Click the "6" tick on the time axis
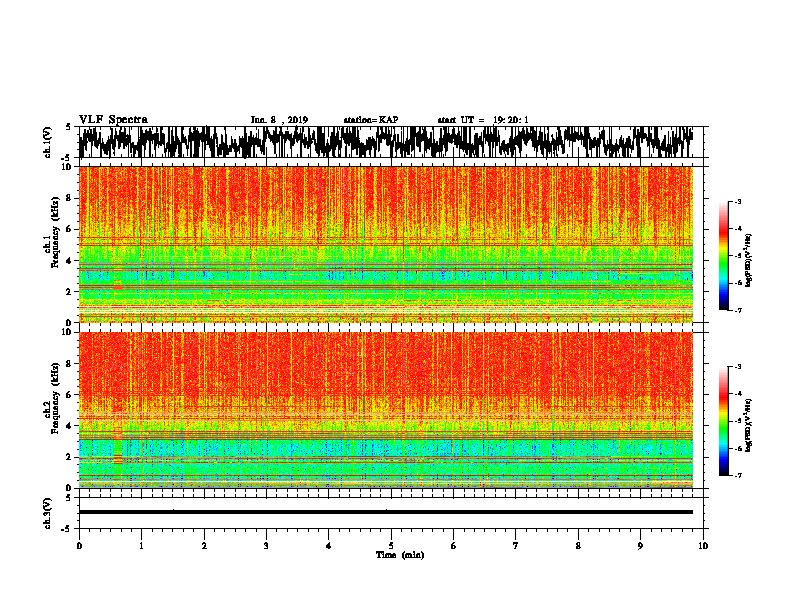This screenshot has width=792, height=612. click(454, 546)
